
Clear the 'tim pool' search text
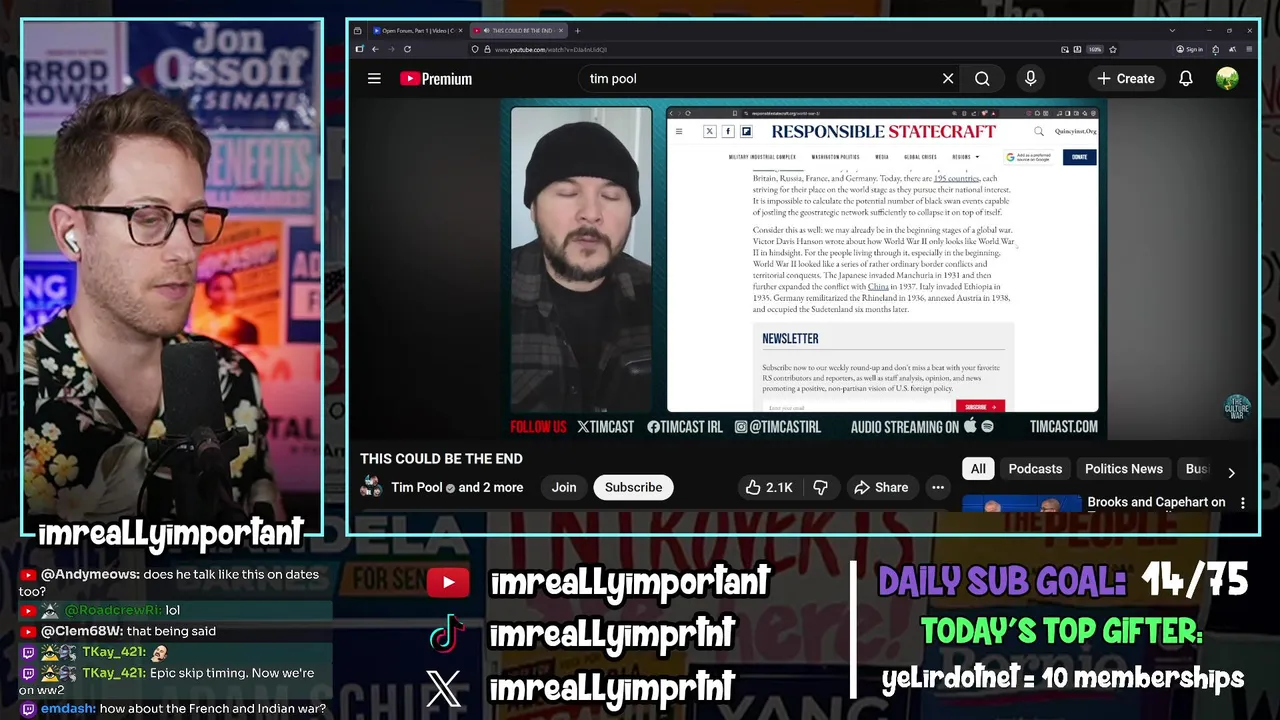[x=948, y=78]
